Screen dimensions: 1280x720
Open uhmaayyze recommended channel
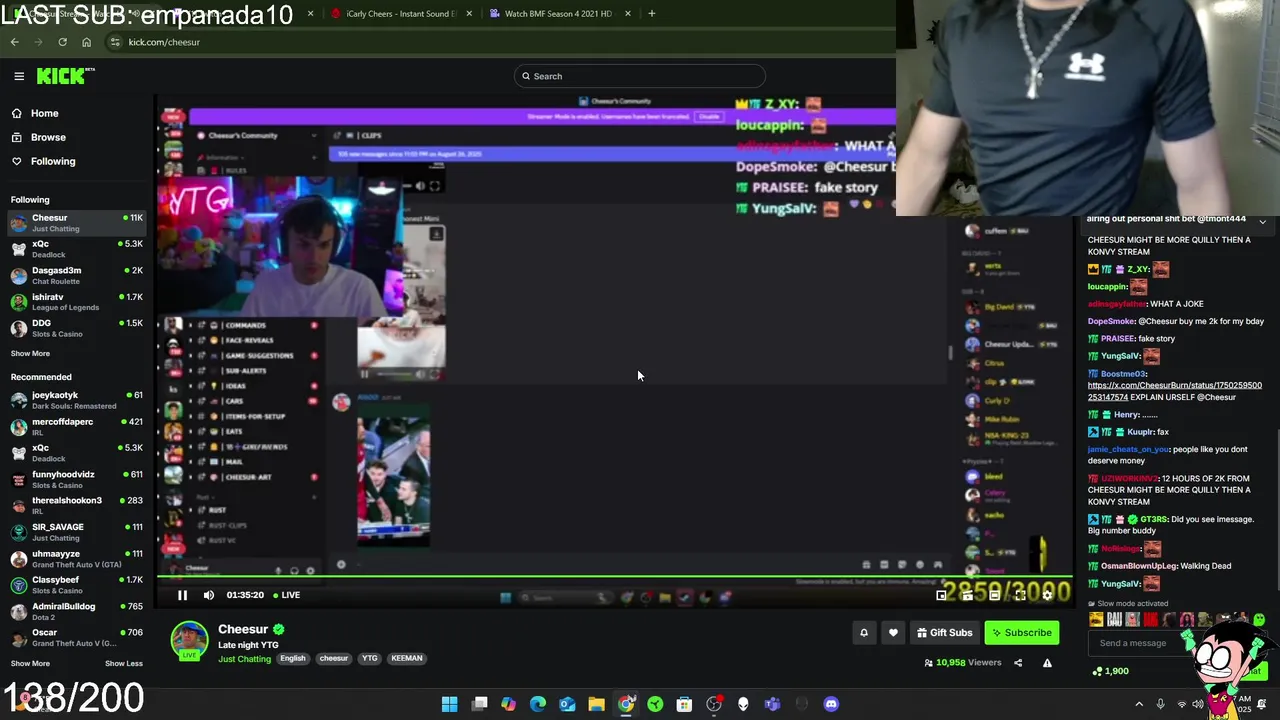click(x=77, y=558)
